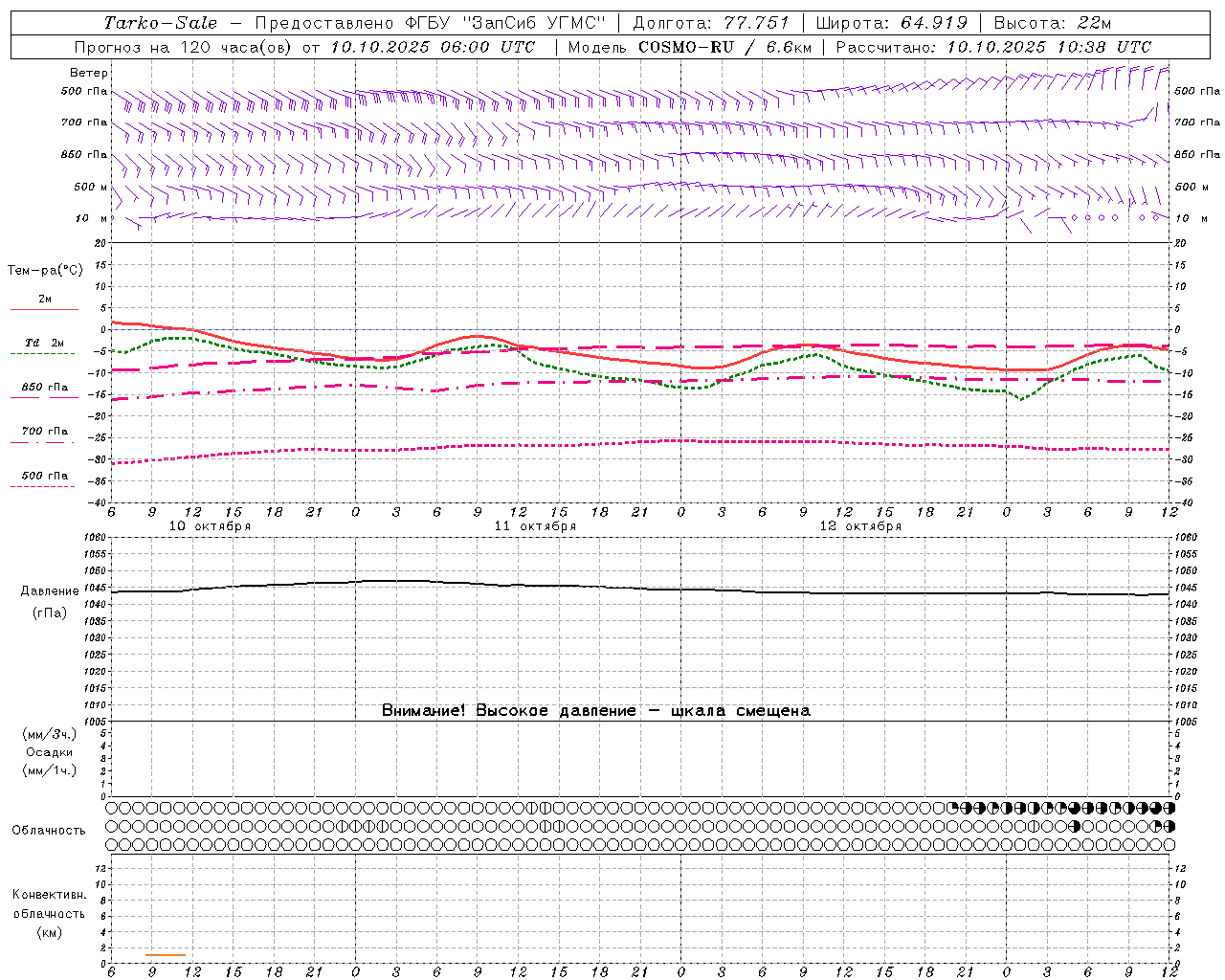Click the 'Td 2м' dew point legend entry
The image size is (1225, 980).
[44, 343]
